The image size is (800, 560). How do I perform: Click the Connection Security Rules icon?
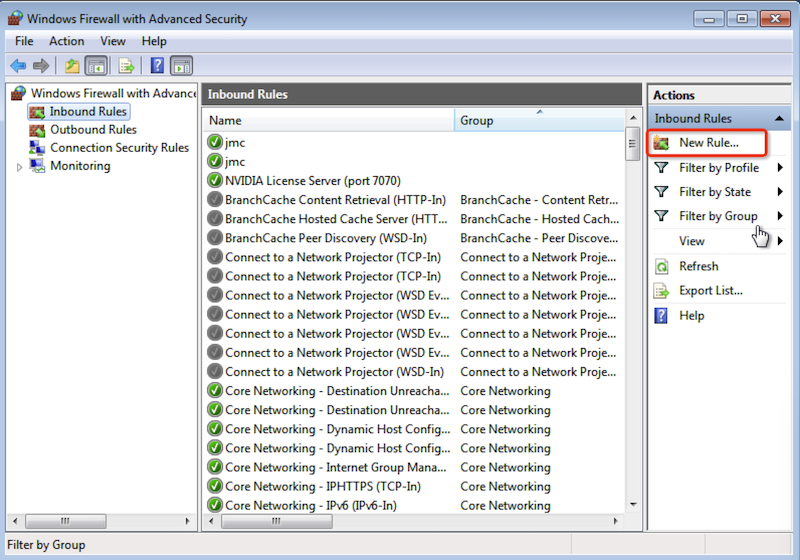37,148
